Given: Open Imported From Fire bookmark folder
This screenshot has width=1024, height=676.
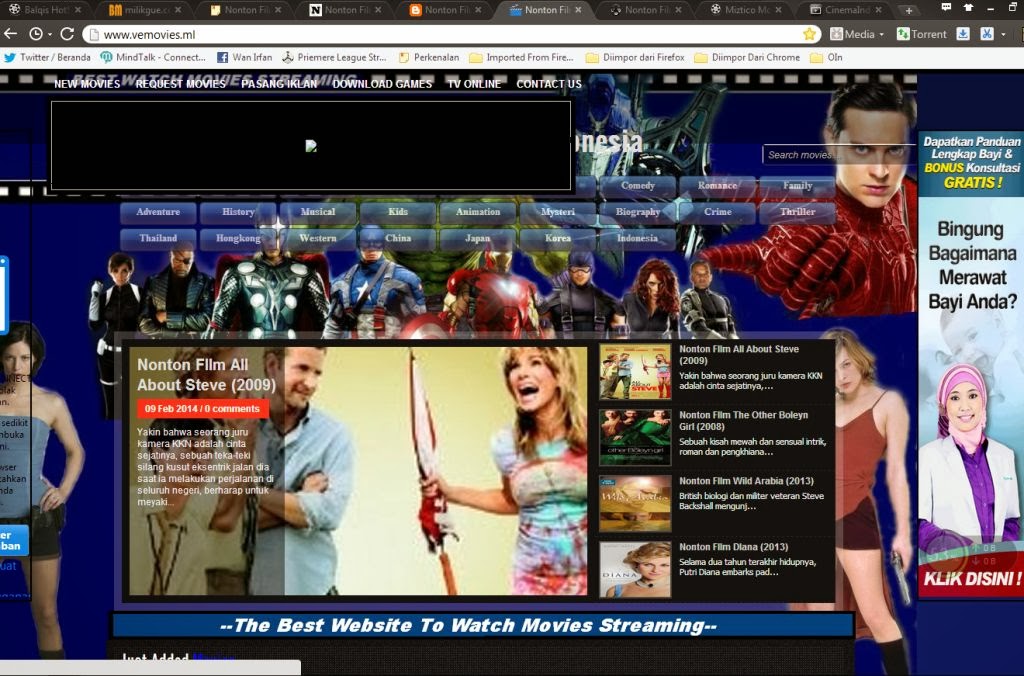Looking at the screenshot, I should pos(522,57).
